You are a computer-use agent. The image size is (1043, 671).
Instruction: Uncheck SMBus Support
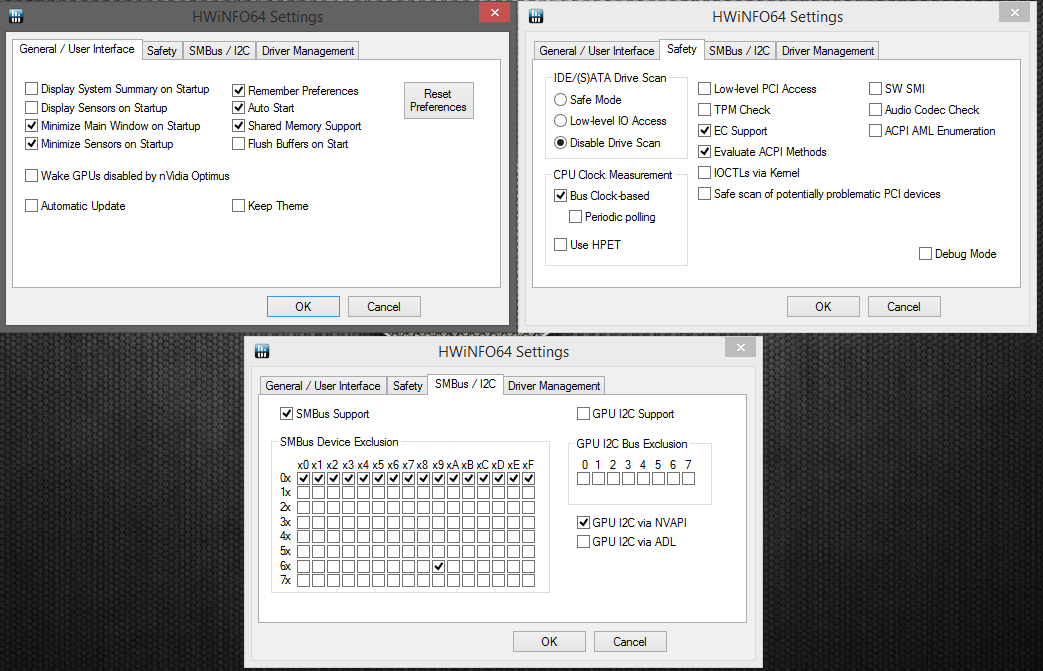[325, 414]
